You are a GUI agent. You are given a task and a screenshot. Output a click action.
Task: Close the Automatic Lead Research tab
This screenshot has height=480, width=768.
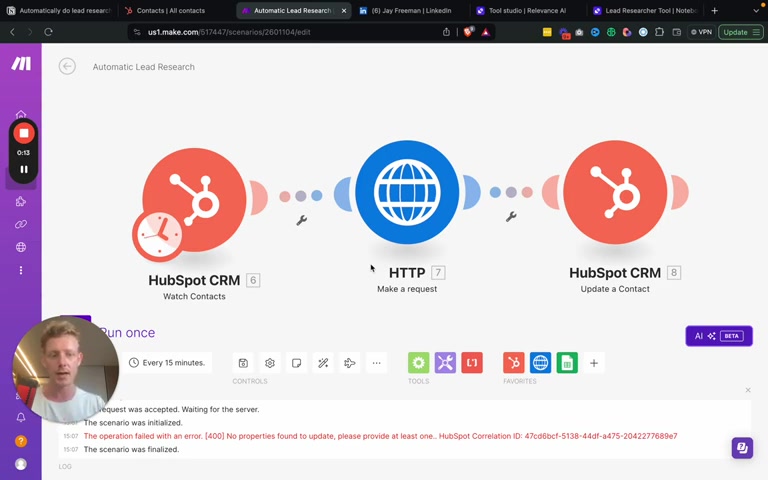(344, 10)
